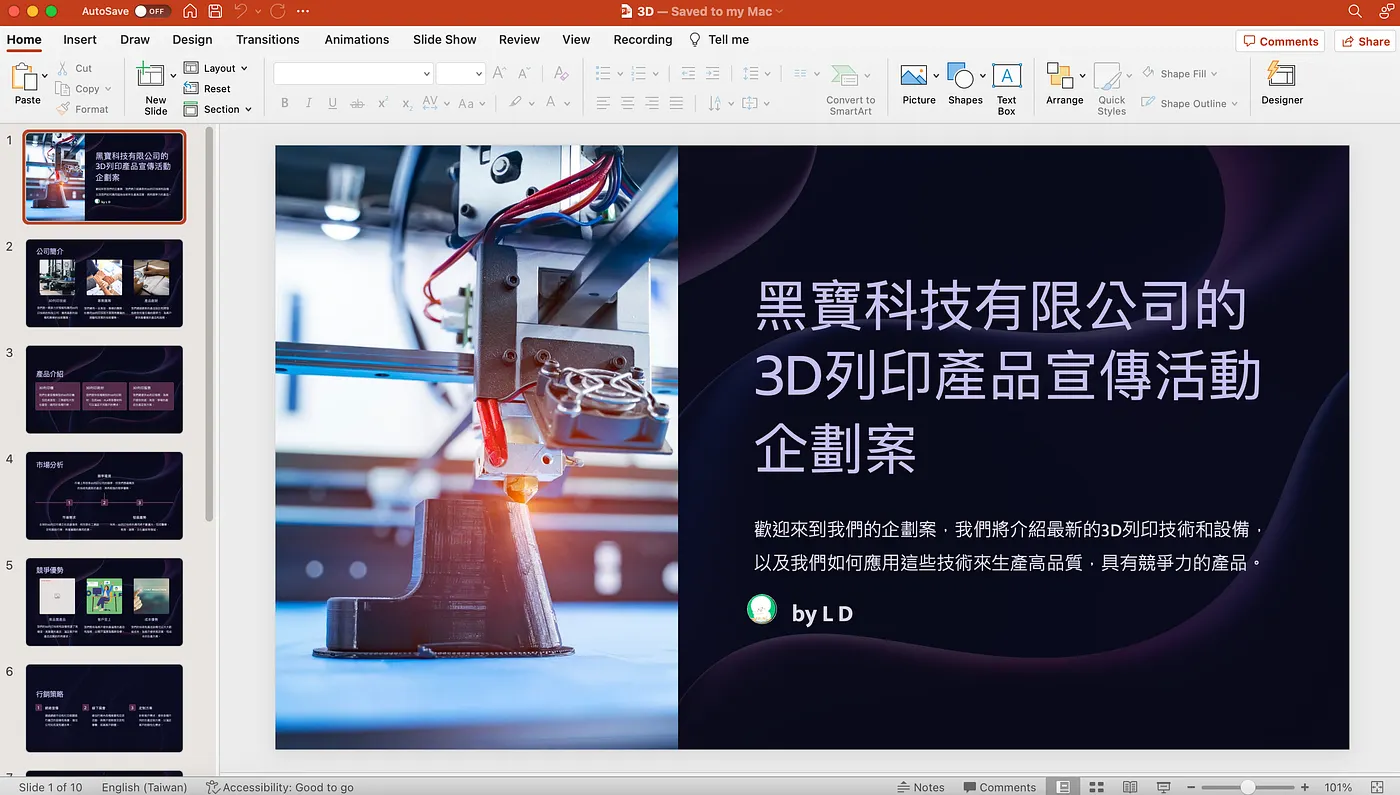The height and width of the screenshot is (795, 1400).
Task: Switch to the Animations tab
Action: (357, 39)
